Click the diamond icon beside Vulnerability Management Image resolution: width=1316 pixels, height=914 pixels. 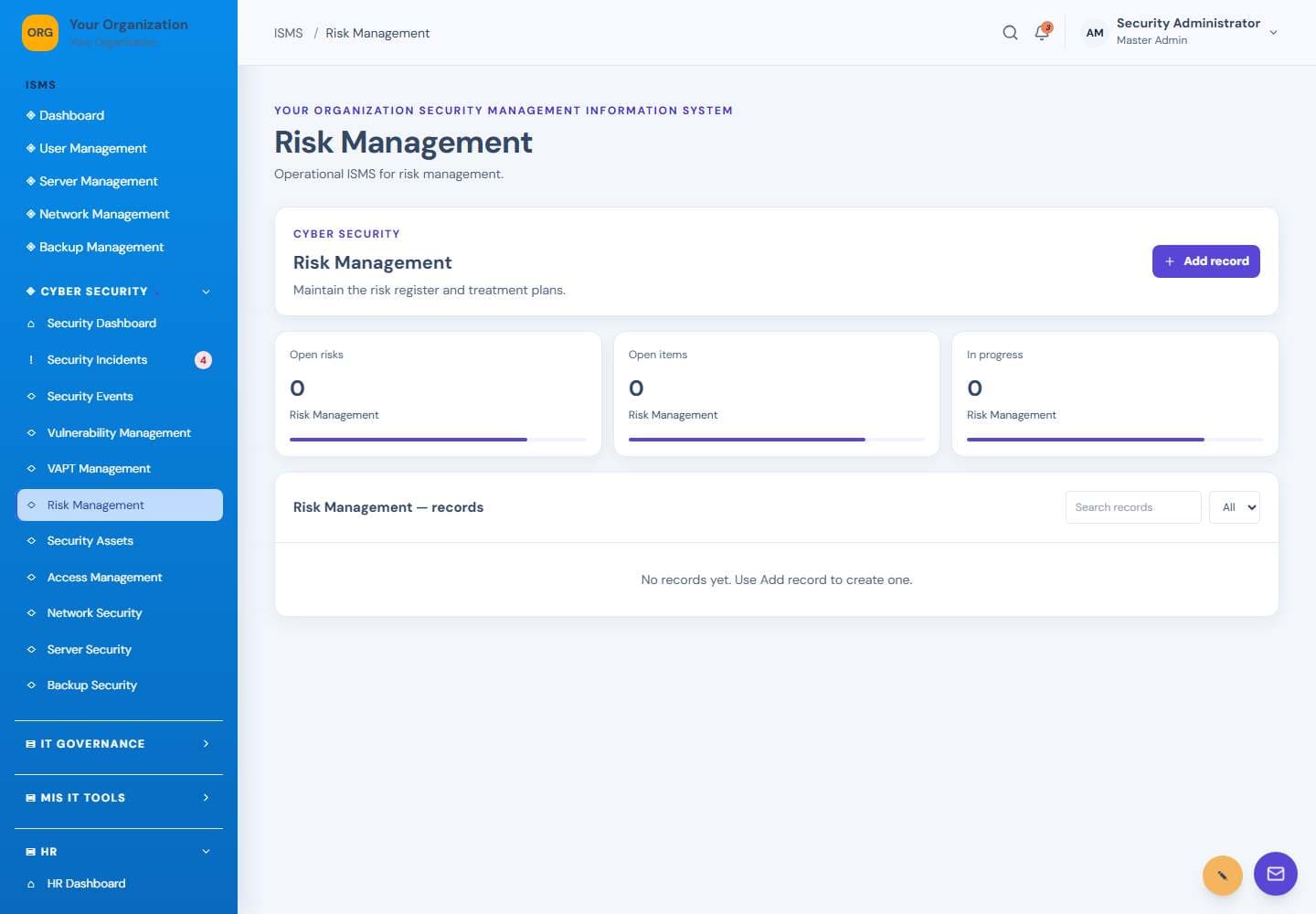point(31,432)
